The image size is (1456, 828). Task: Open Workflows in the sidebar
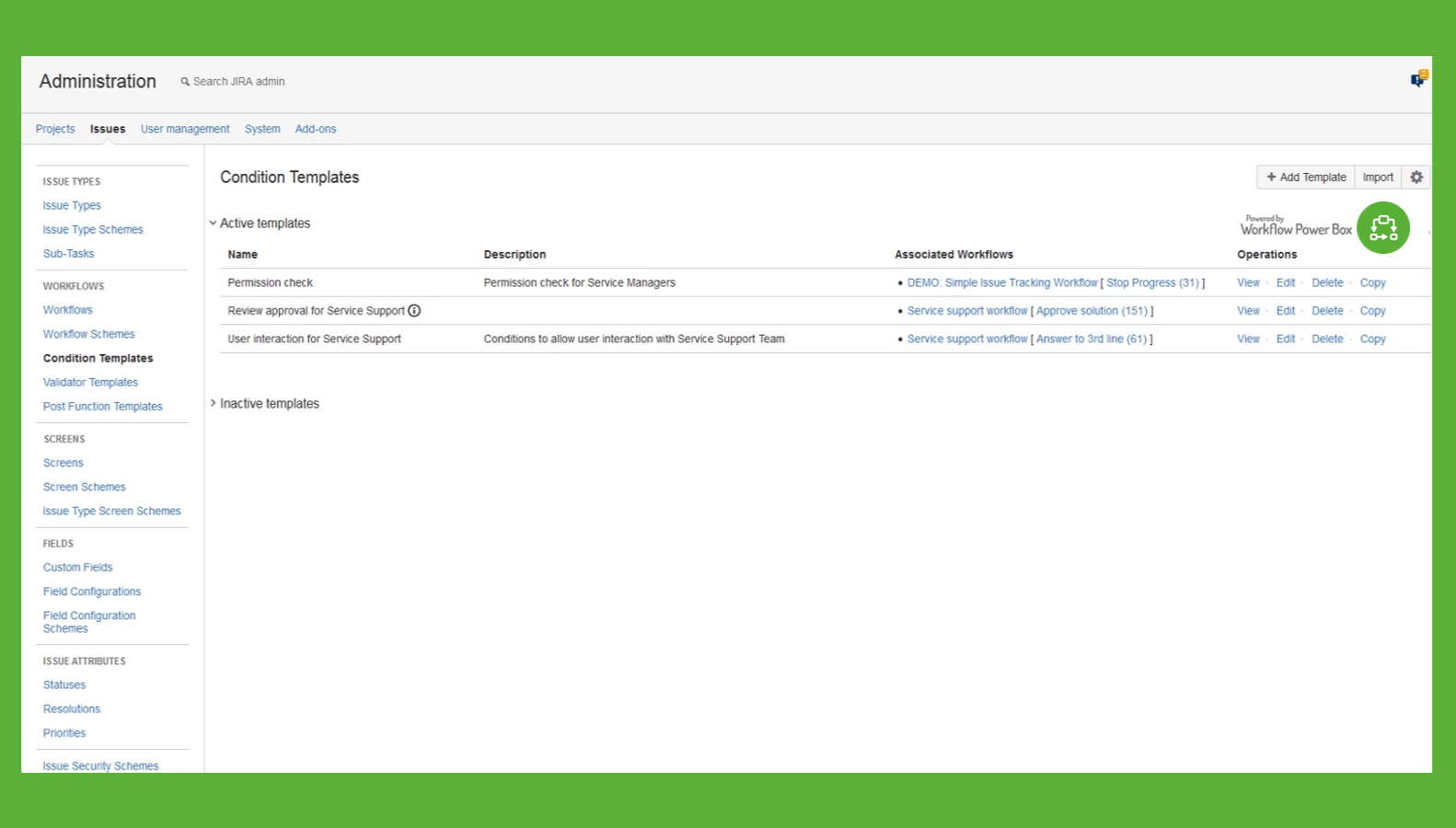[x=68, y=310]
